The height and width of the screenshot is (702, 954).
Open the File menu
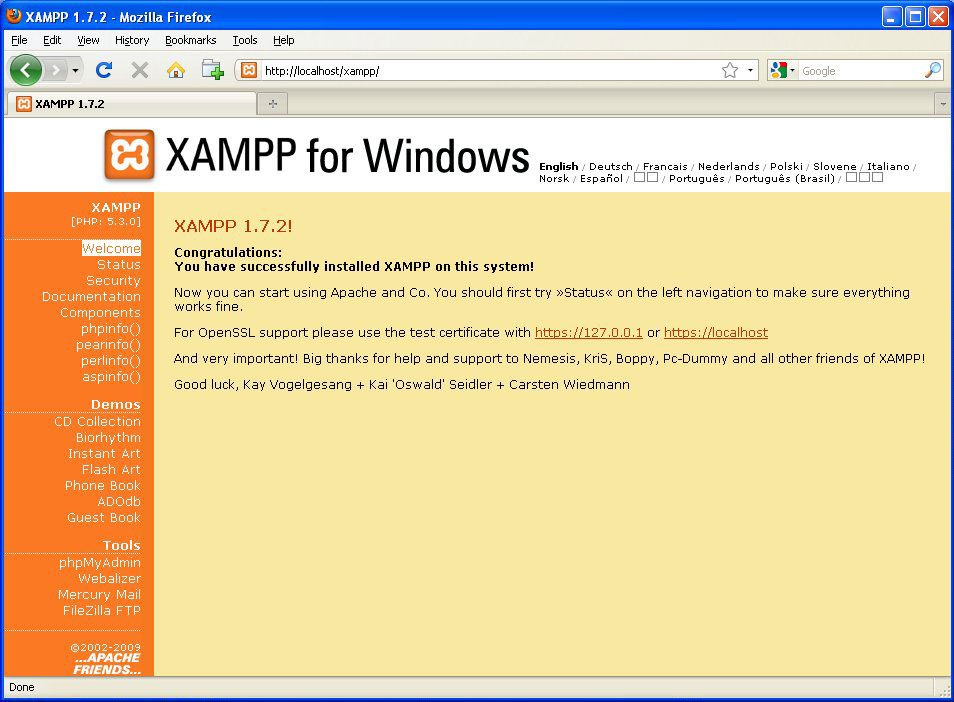point(19,40)
